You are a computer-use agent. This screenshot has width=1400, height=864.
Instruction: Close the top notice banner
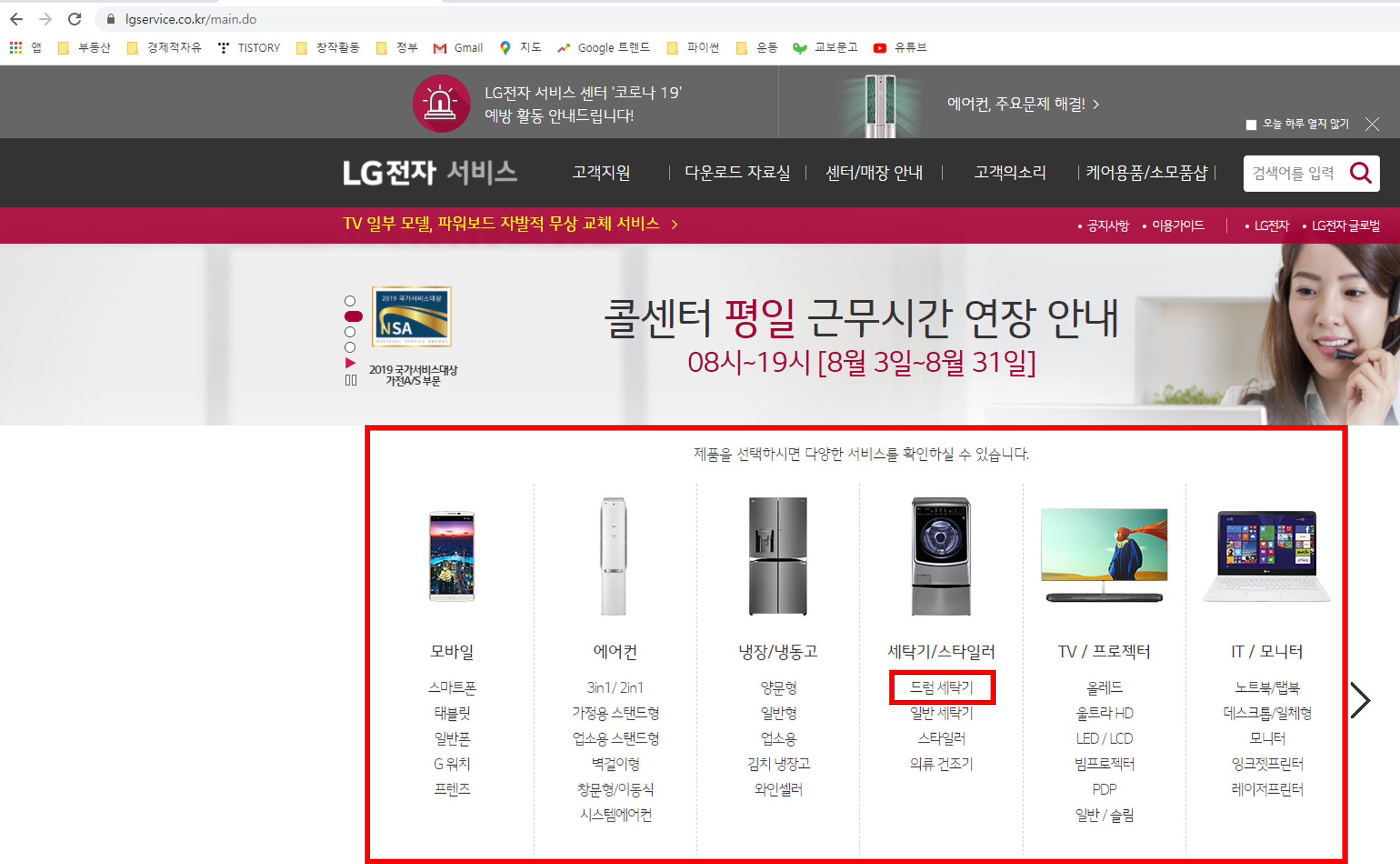pyautogui.click(x=1372, y=124)
